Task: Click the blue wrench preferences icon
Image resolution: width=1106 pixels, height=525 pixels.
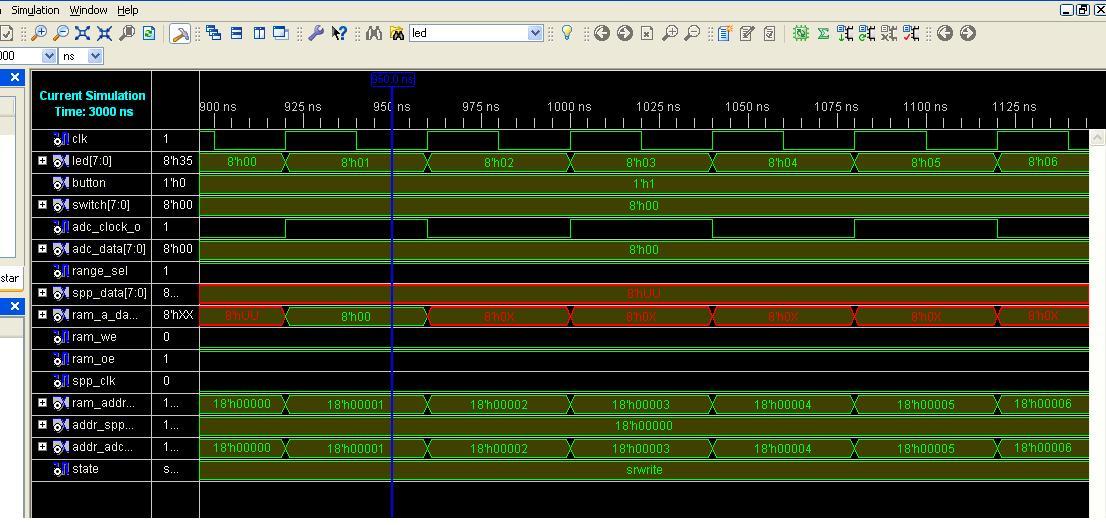Action: coord(316,33)
